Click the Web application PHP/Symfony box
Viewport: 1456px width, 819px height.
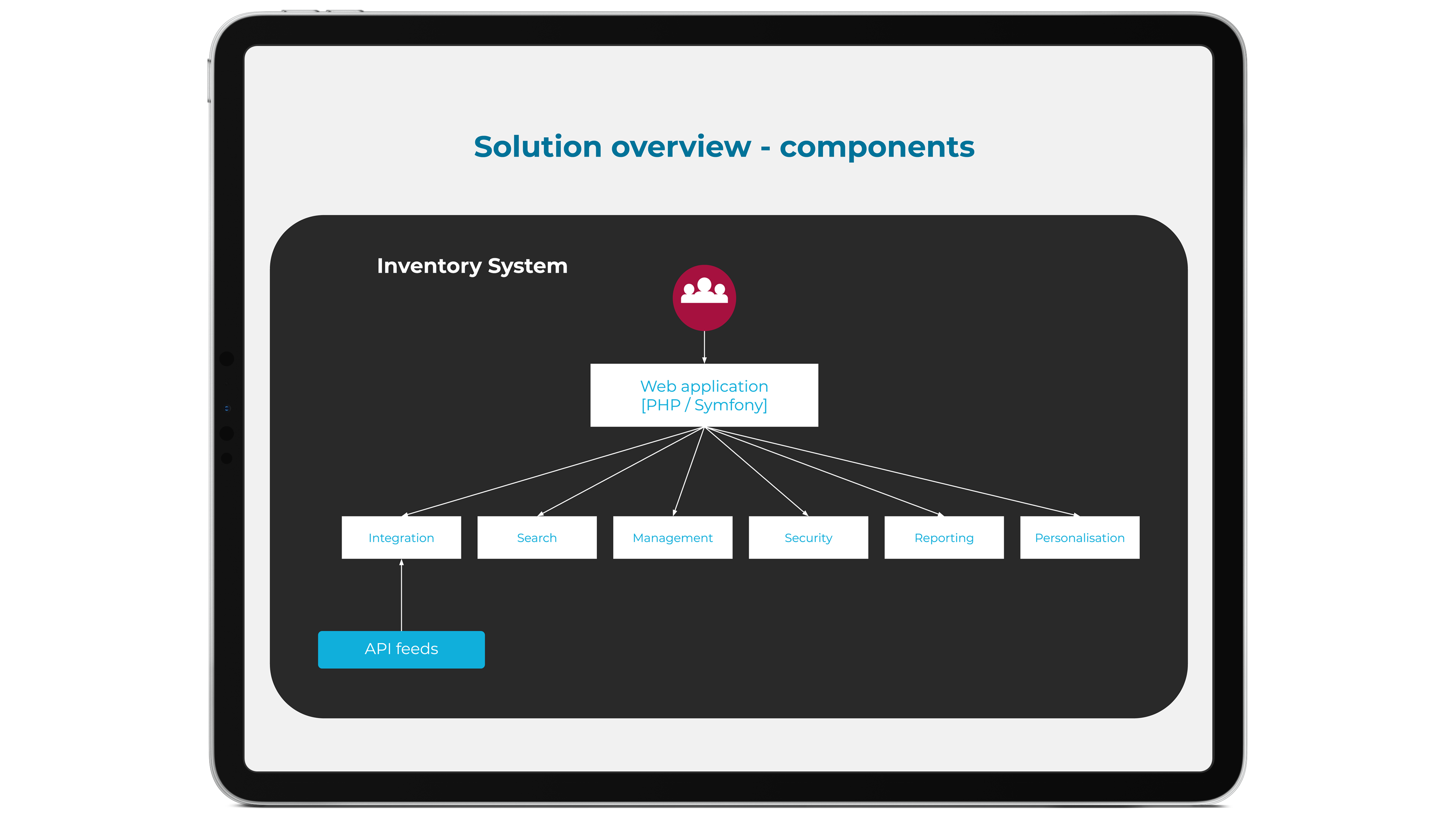pyautogui.click(x=704, y=396)
